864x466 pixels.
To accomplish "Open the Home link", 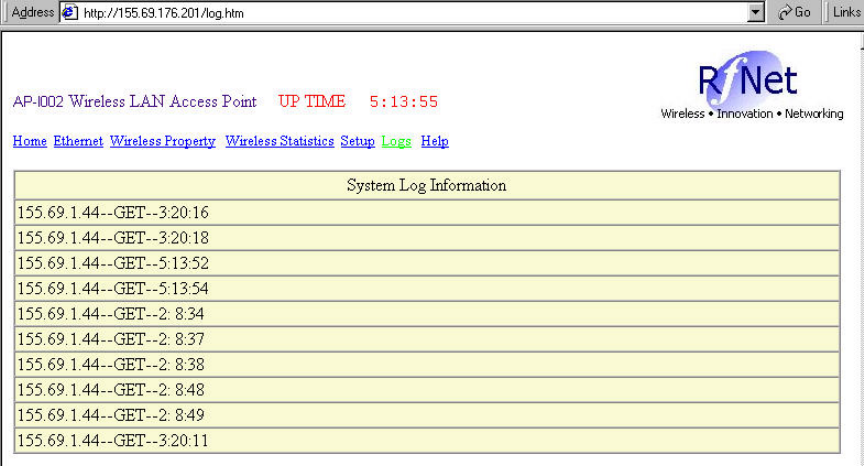I will [30, 141].
